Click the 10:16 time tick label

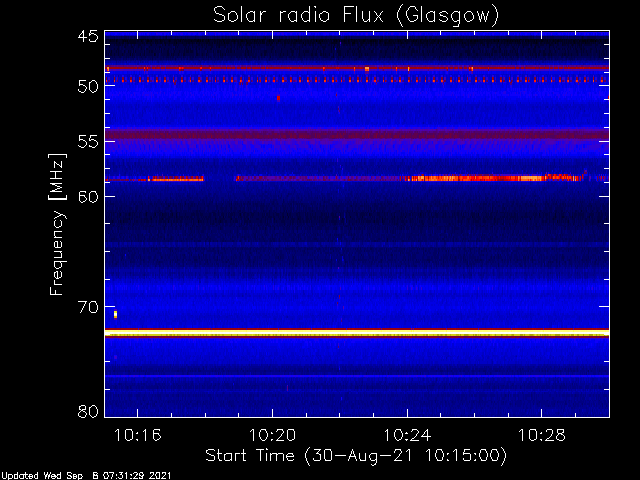pos(138,436)
